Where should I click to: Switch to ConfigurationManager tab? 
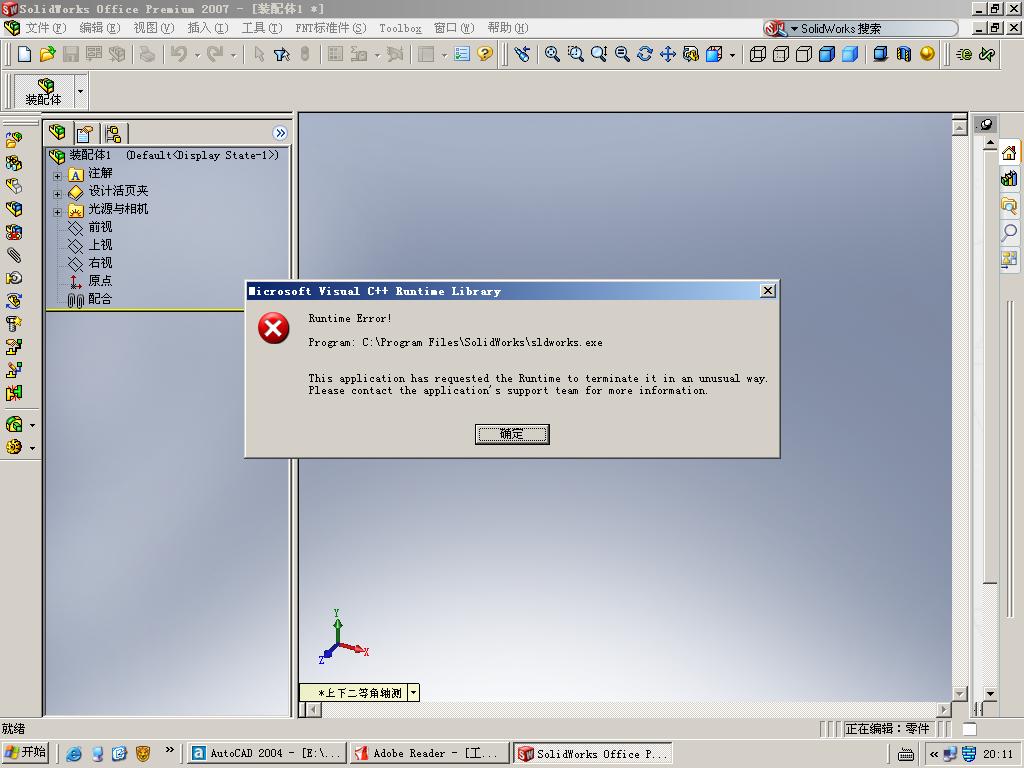click(x=113, y=133)
